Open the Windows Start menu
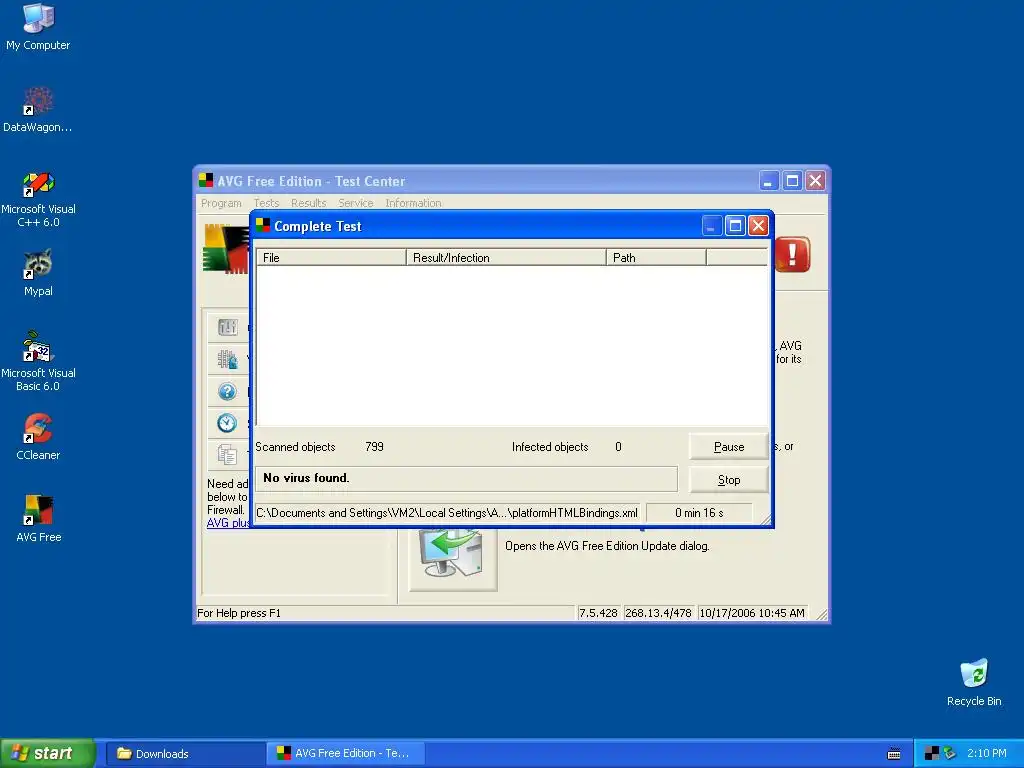This screenshot has width=1024, height=768. click(48, 754)
